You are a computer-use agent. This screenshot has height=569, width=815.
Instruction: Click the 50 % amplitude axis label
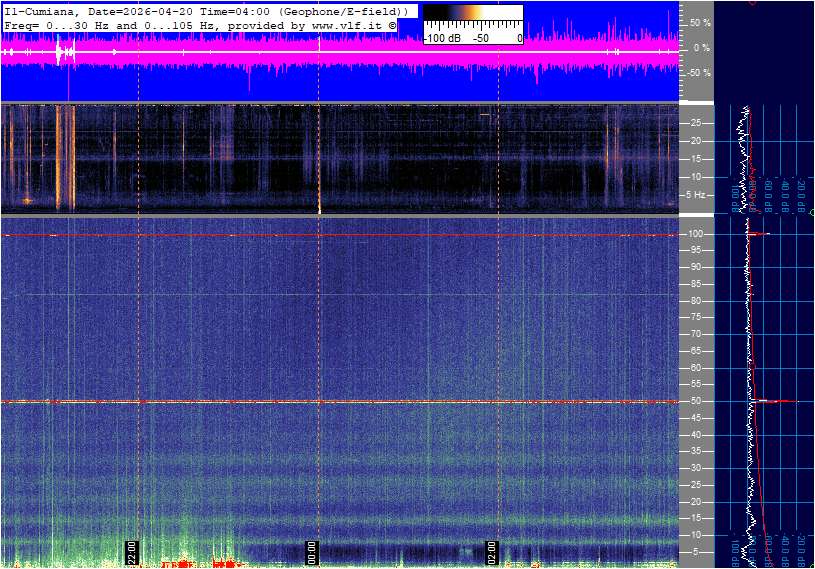700,22
